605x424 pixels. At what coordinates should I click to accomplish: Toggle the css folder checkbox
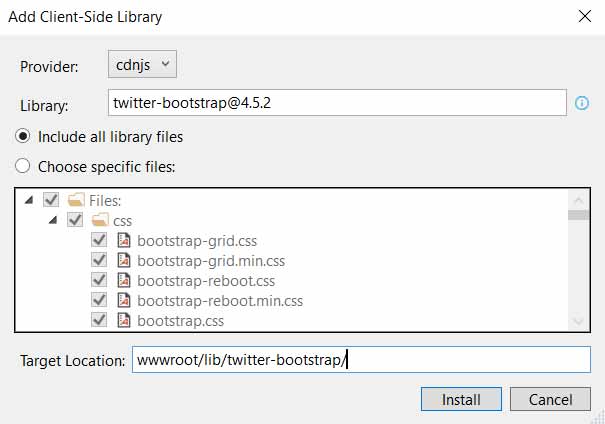coord(75,220)
